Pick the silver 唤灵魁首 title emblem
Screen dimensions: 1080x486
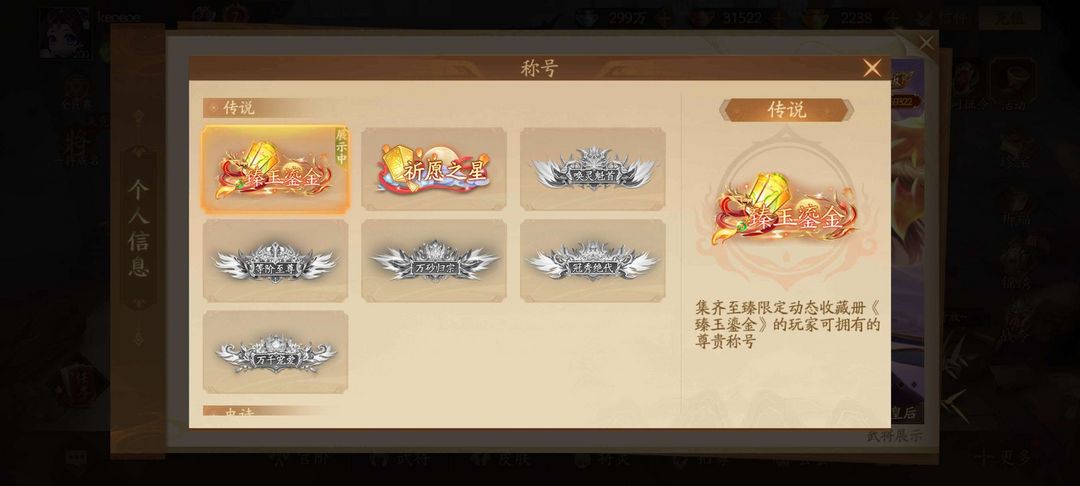[x=593, y=169]
